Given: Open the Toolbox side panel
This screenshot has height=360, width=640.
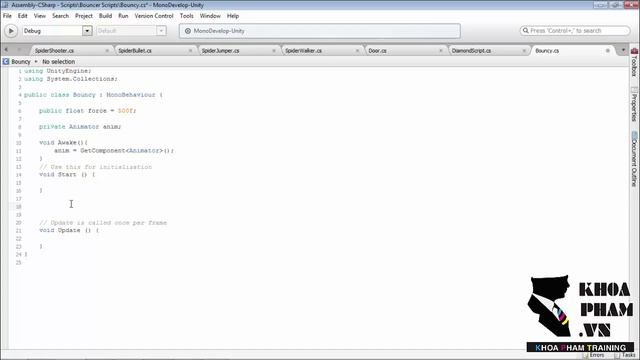Looking at the screenshot, I should [x=634, y=62].
